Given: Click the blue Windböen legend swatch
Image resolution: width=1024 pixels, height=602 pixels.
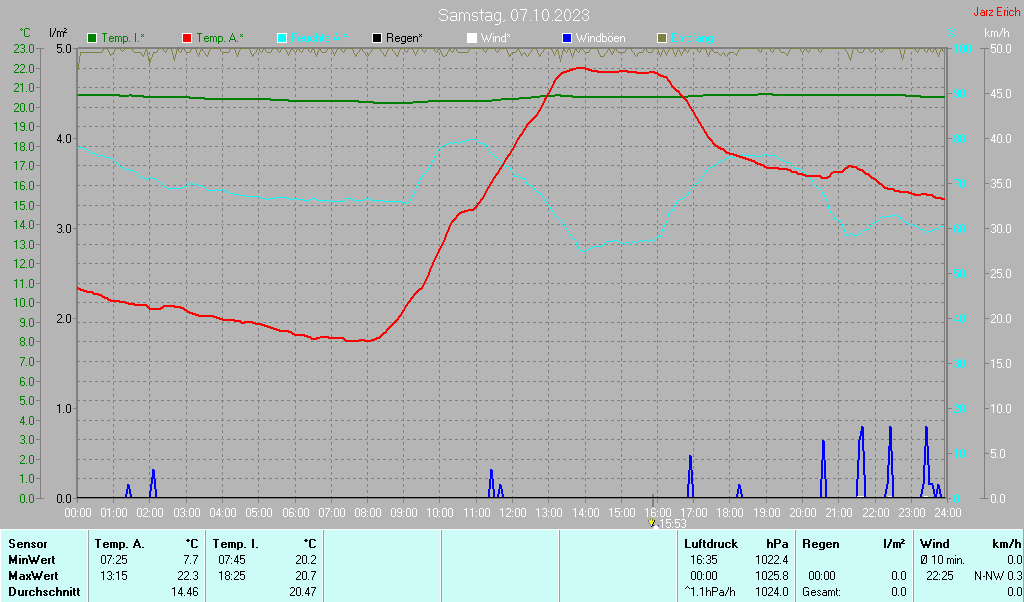Looking at the screenshot, I should tap(567, 39).
